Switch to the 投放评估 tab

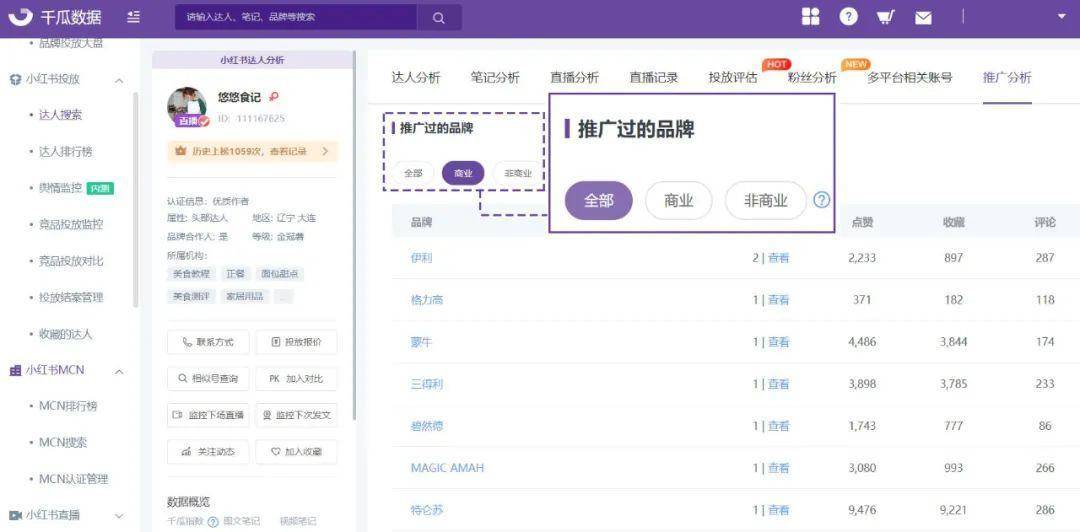click(733, 77)
